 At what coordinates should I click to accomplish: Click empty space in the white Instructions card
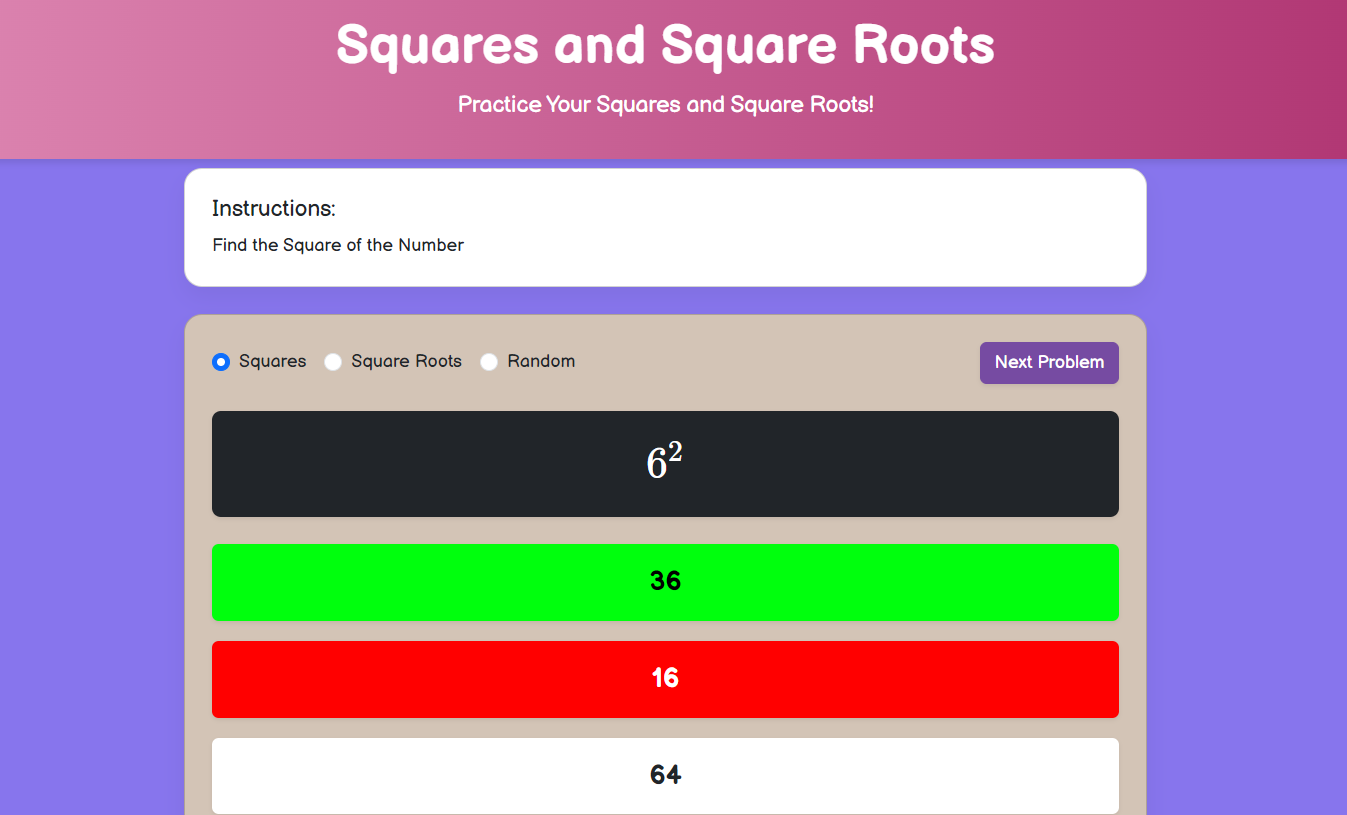(800, 230)
